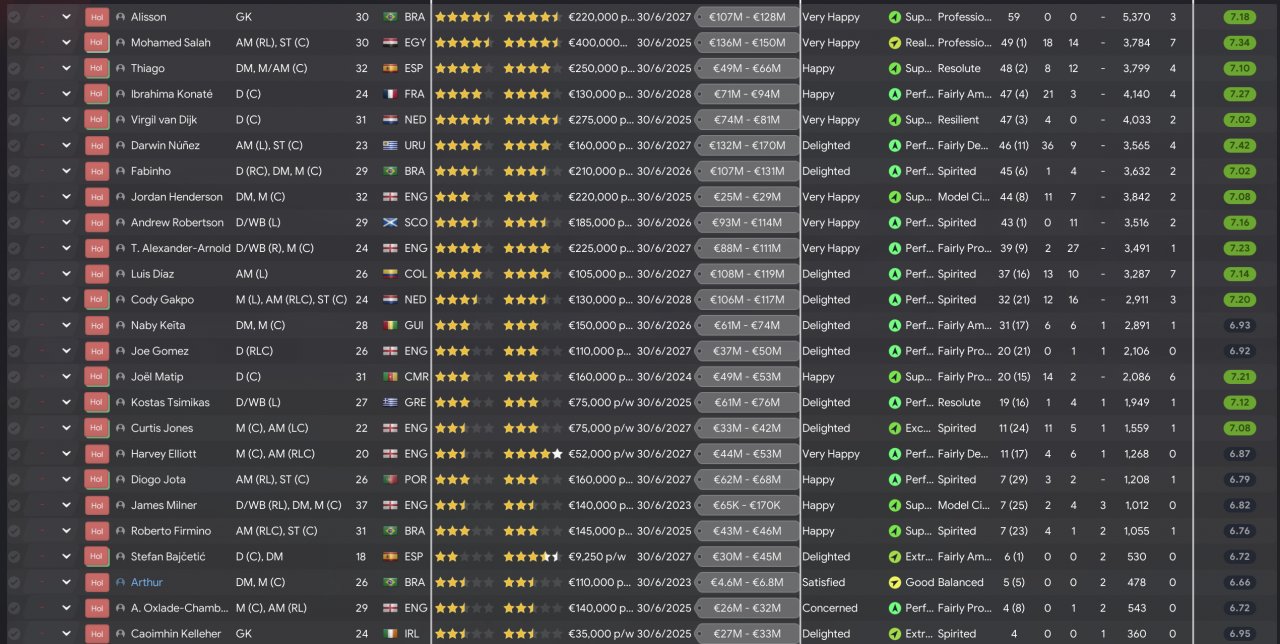The width and height of the screenshot is (1280, 644).
Task: Click James Milner's €65K - €170K value button
Action: [x=747, y=506]
